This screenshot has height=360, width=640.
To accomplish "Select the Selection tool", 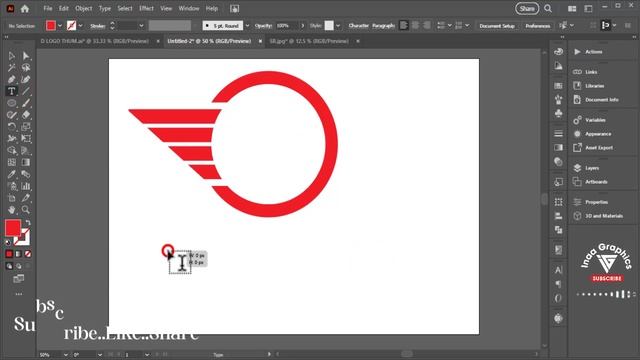I will click(11, 56).
